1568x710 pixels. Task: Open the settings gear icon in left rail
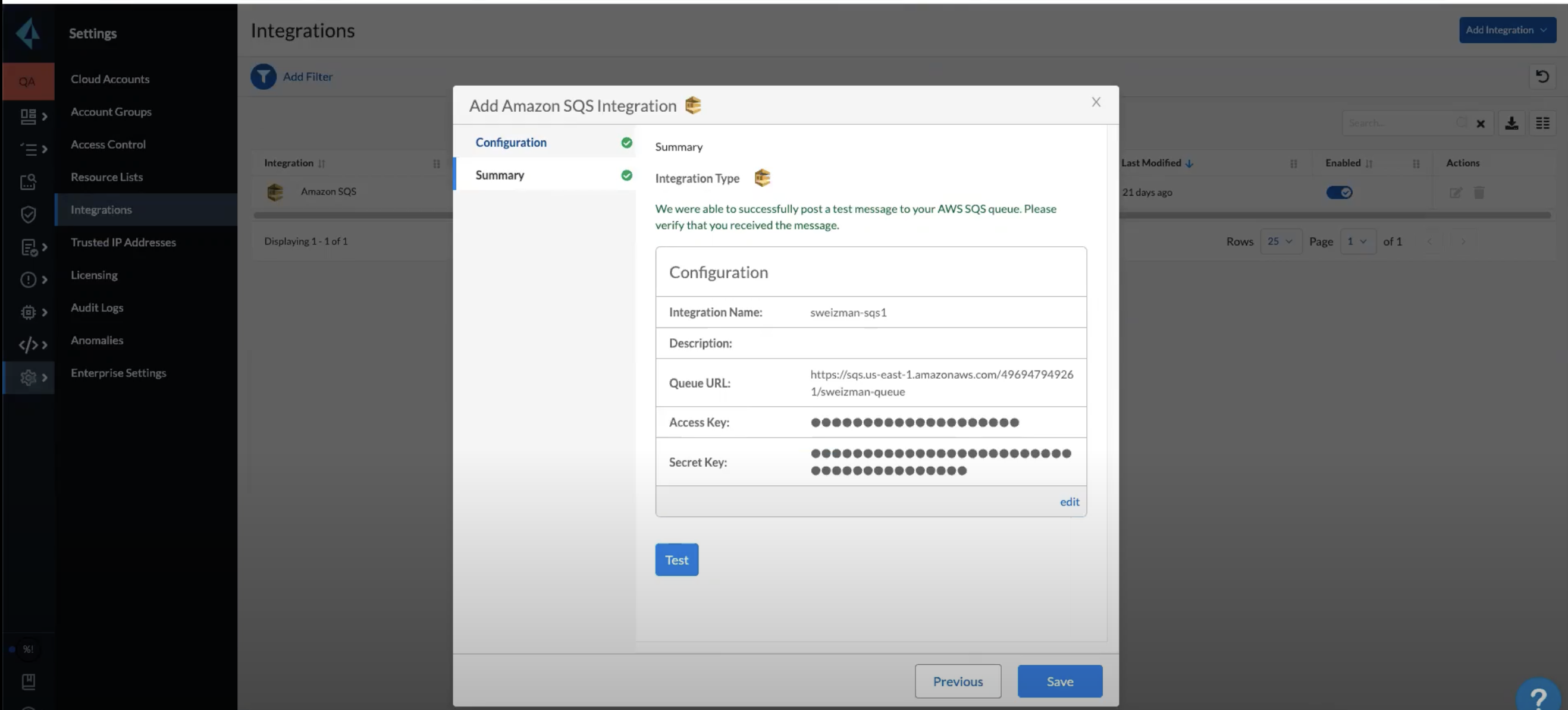point(27,378)
